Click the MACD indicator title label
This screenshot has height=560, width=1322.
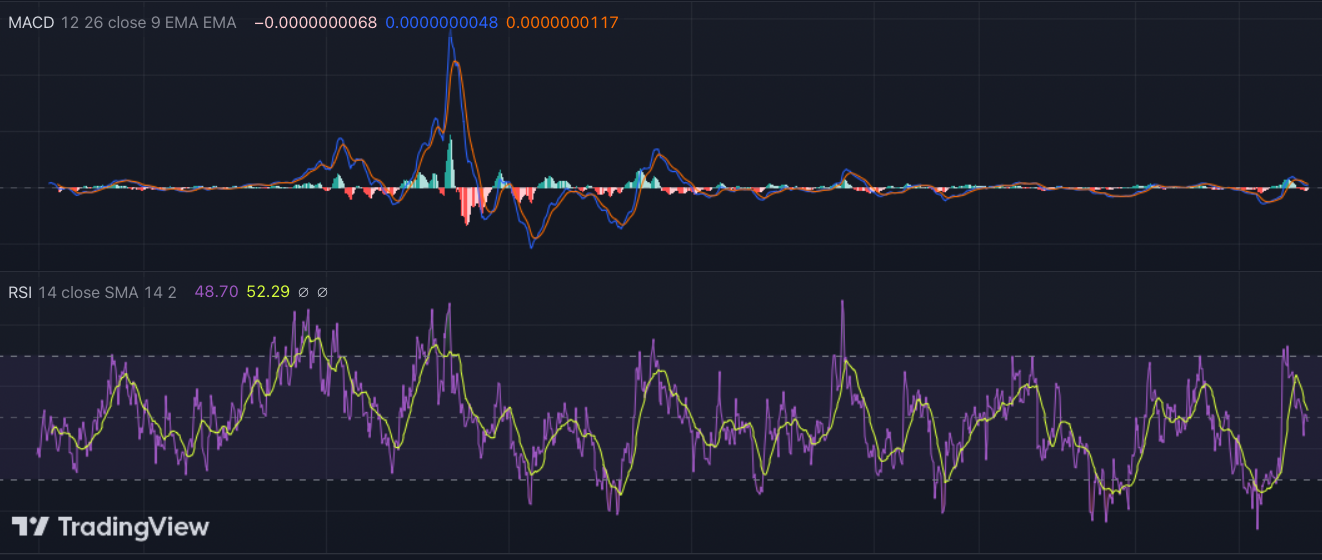31,22
